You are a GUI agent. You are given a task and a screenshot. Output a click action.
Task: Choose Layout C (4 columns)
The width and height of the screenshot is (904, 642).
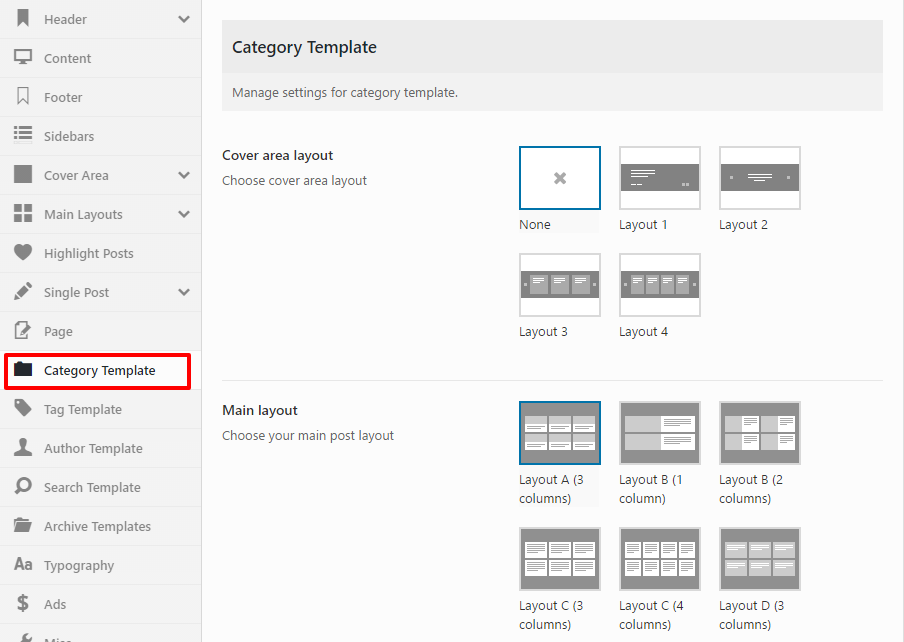(659, 558)
